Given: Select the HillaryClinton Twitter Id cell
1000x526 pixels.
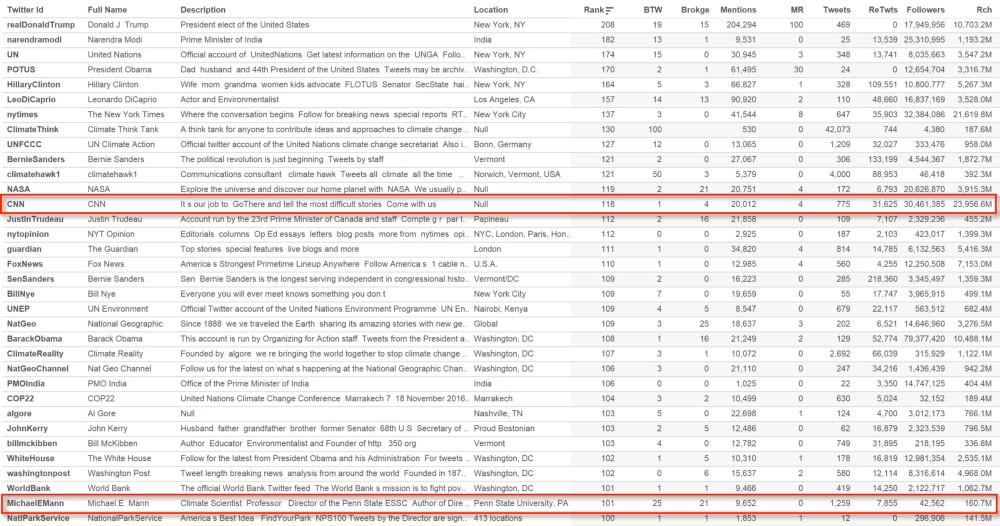Looking at the screenshot, I should [x=33, y=84].
